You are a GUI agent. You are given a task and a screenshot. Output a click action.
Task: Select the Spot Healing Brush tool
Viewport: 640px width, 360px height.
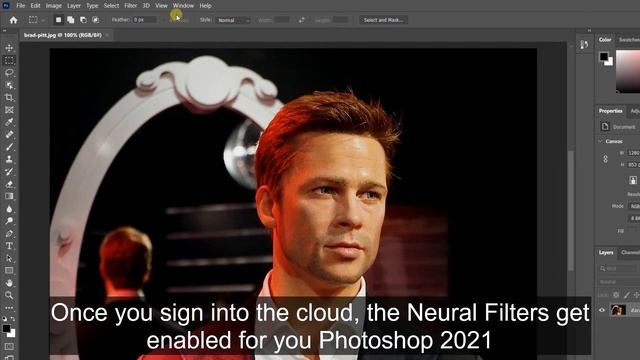9,134
